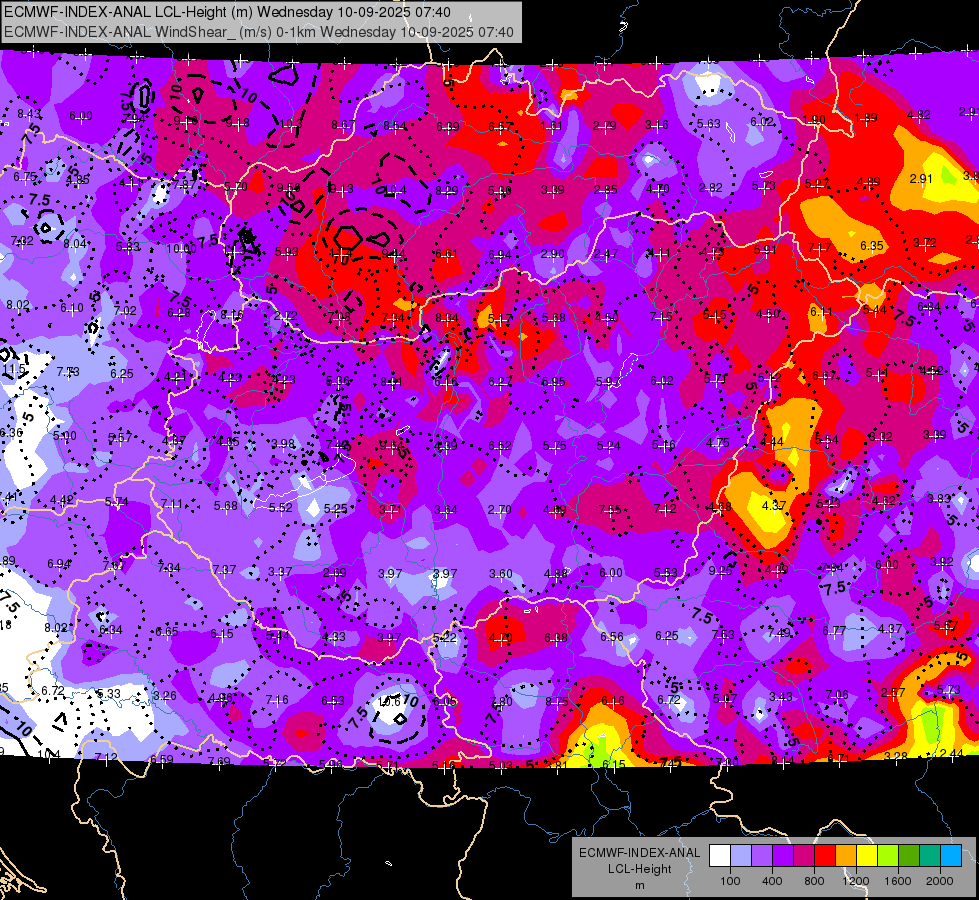Screen dimensions: 979x900
Task: Click the wind shear value 8.04
Action: click(75, 244)
